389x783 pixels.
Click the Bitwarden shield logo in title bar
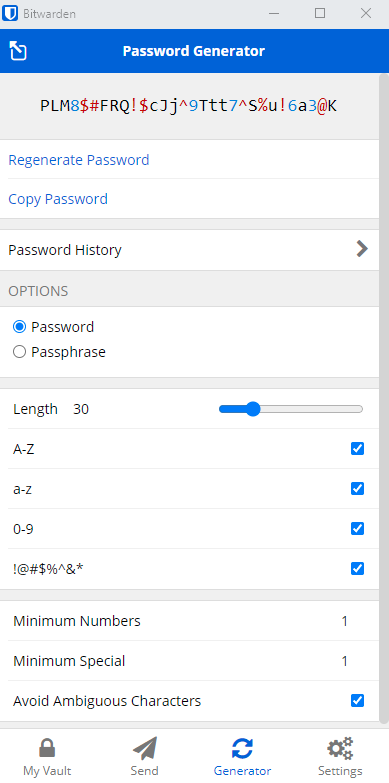(x=10, y=13)
